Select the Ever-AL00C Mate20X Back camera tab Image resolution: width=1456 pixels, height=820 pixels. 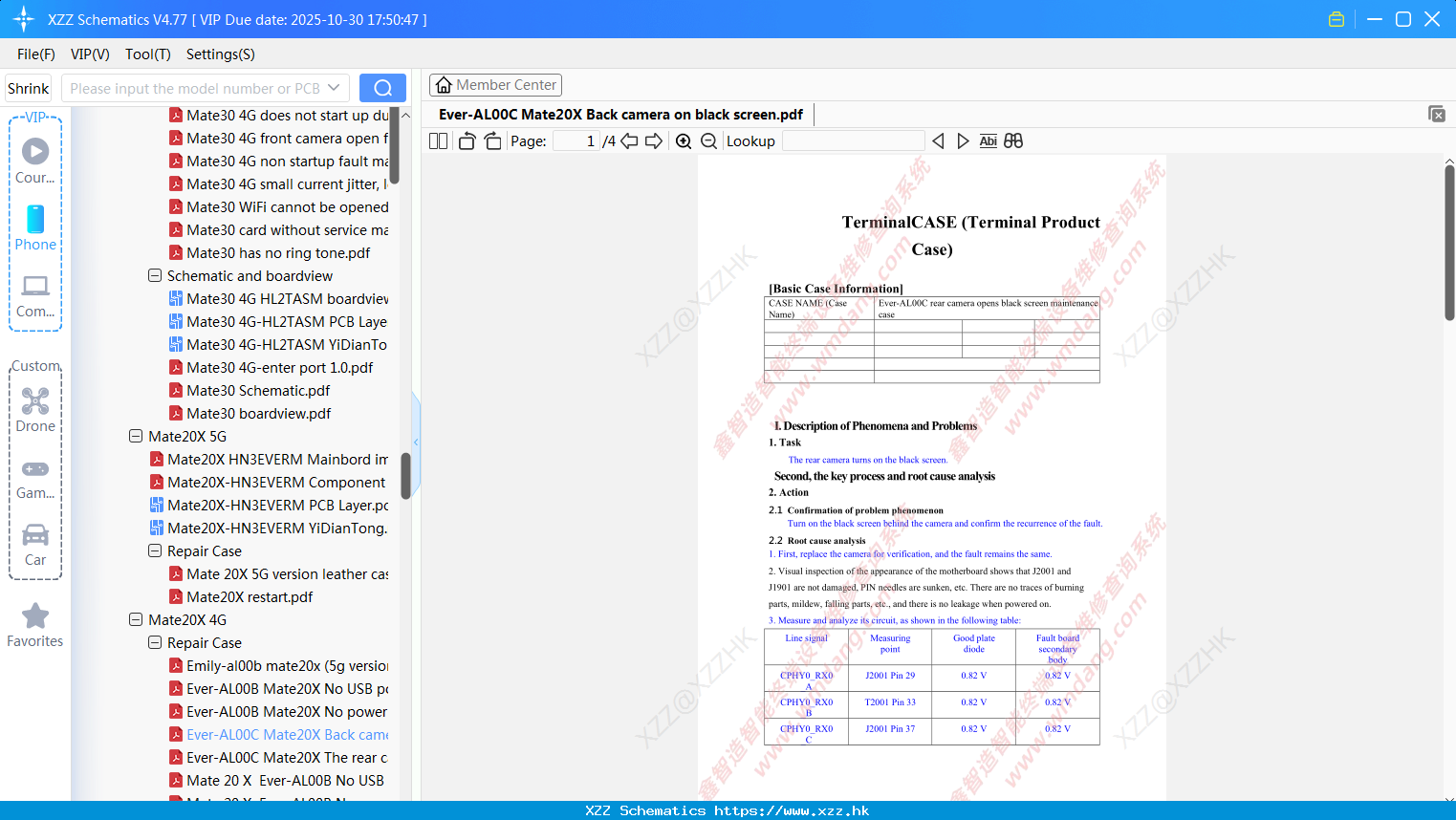[621, 115]
